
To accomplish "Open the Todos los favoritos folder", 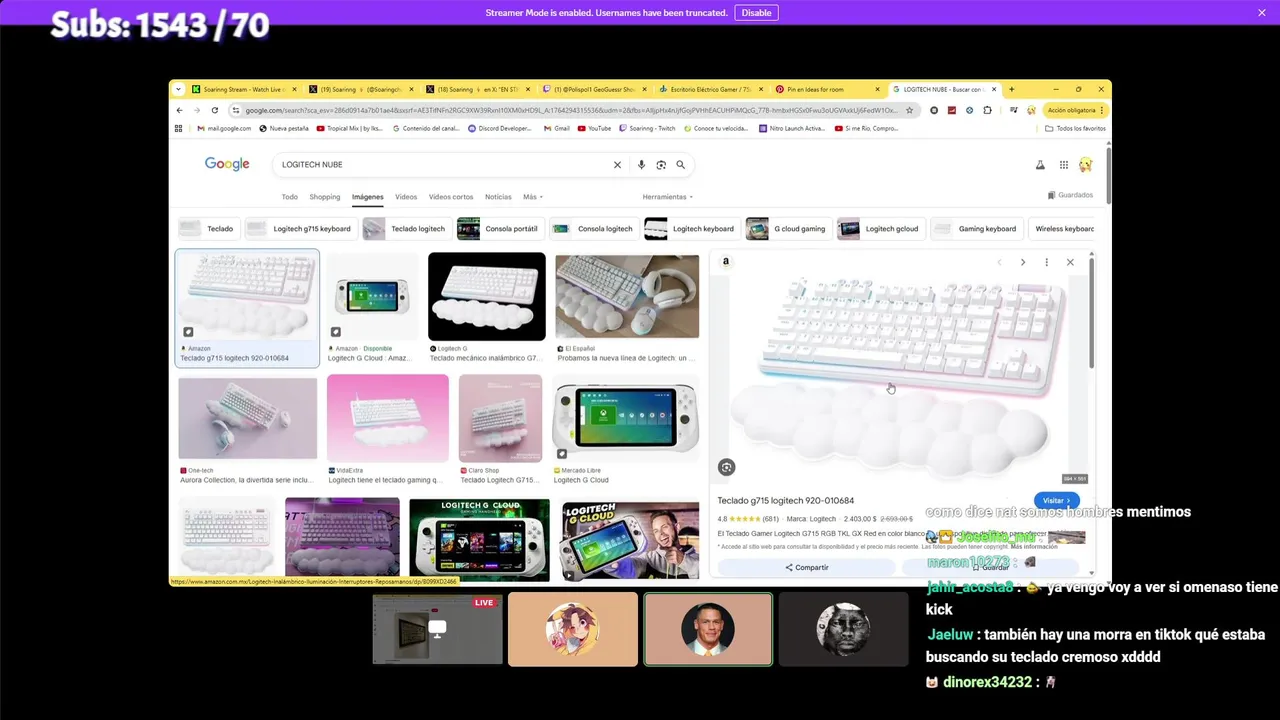I will [x=1075, y=128].
